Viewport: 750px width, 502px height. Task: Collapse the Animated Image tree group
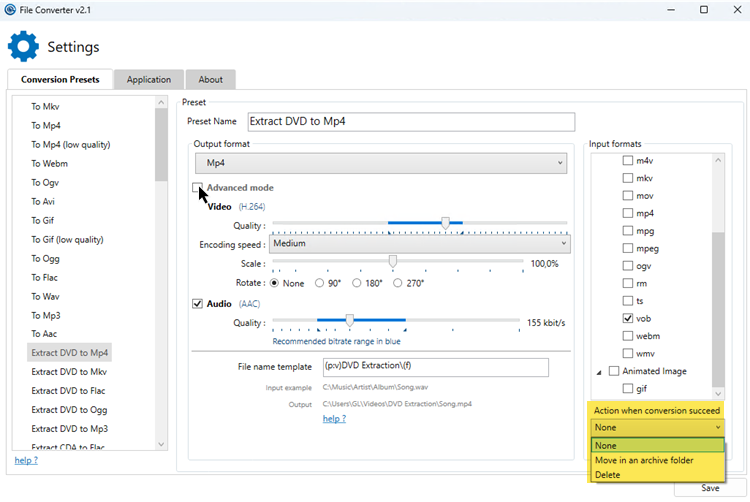[x=599, y=371]
